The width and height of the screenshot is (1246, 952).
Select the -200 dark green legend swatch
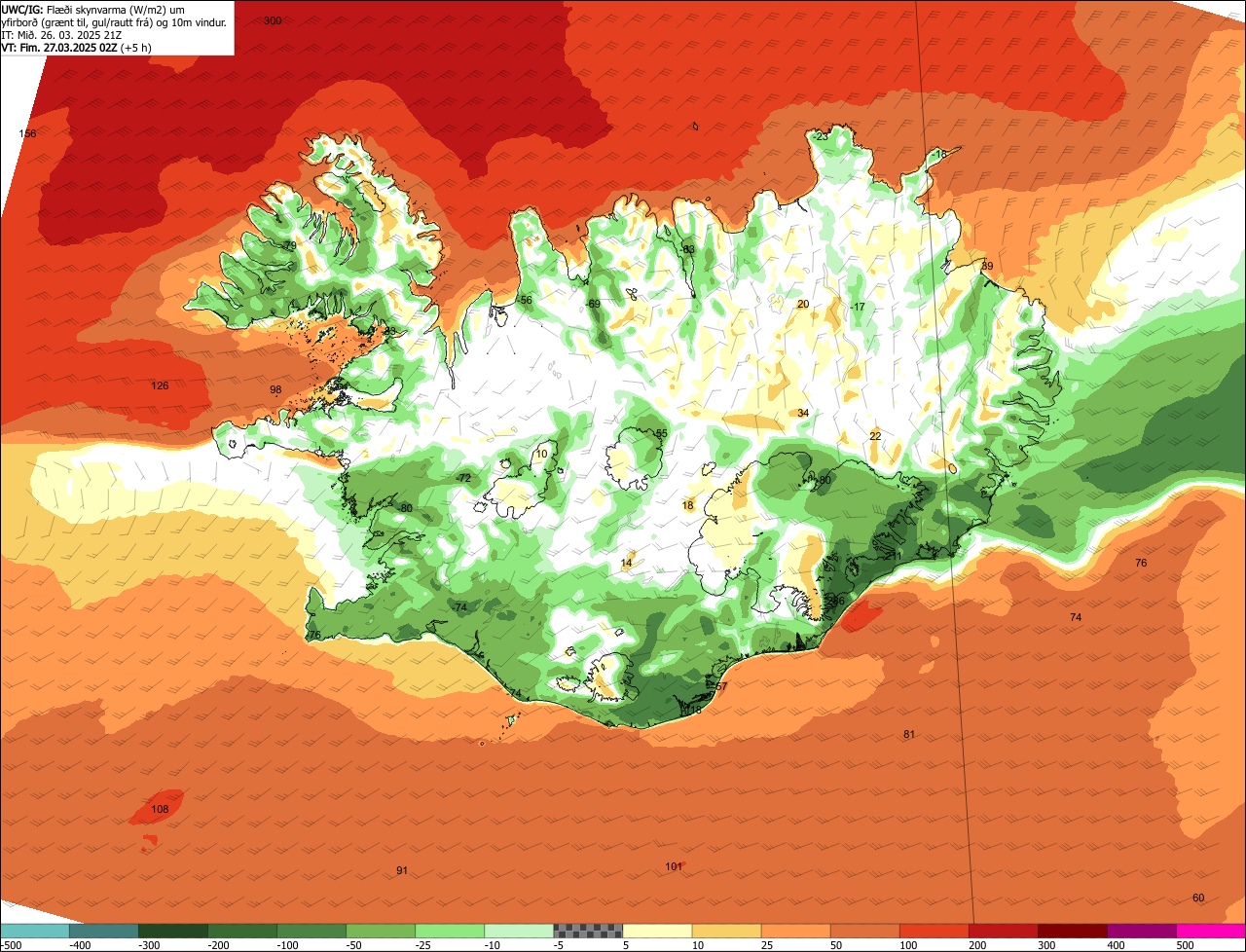pos(241,931)
